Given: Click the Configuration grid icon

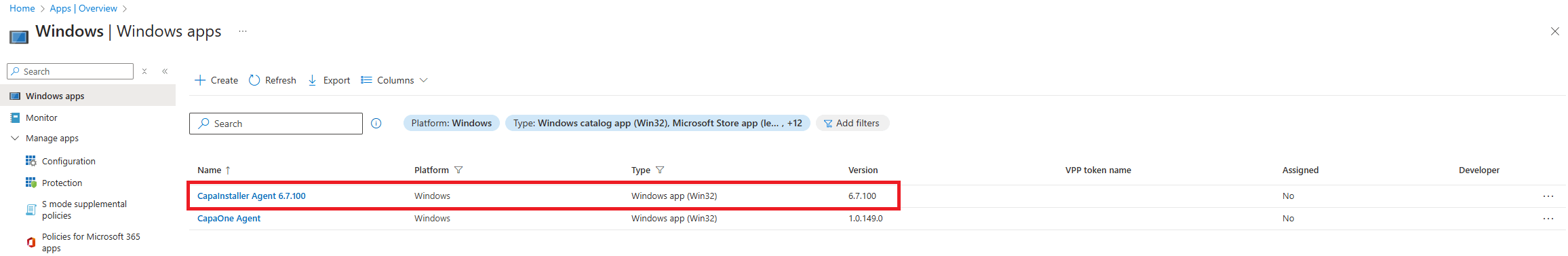Looking at the screenshot, I should pos(31,161).
